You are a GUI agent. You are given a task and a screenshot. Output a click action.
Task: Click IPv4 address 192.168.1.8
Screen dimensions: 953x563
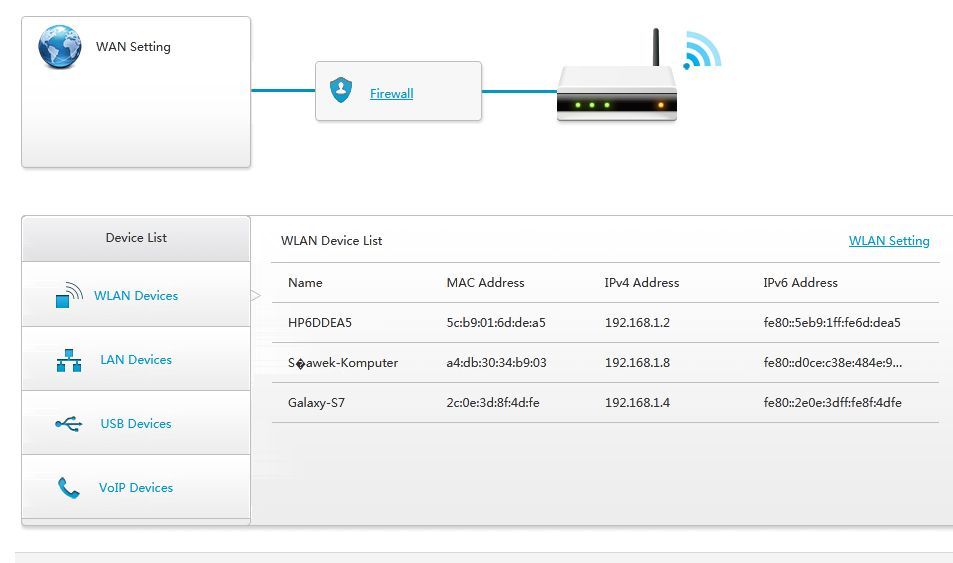pos(637,363)
